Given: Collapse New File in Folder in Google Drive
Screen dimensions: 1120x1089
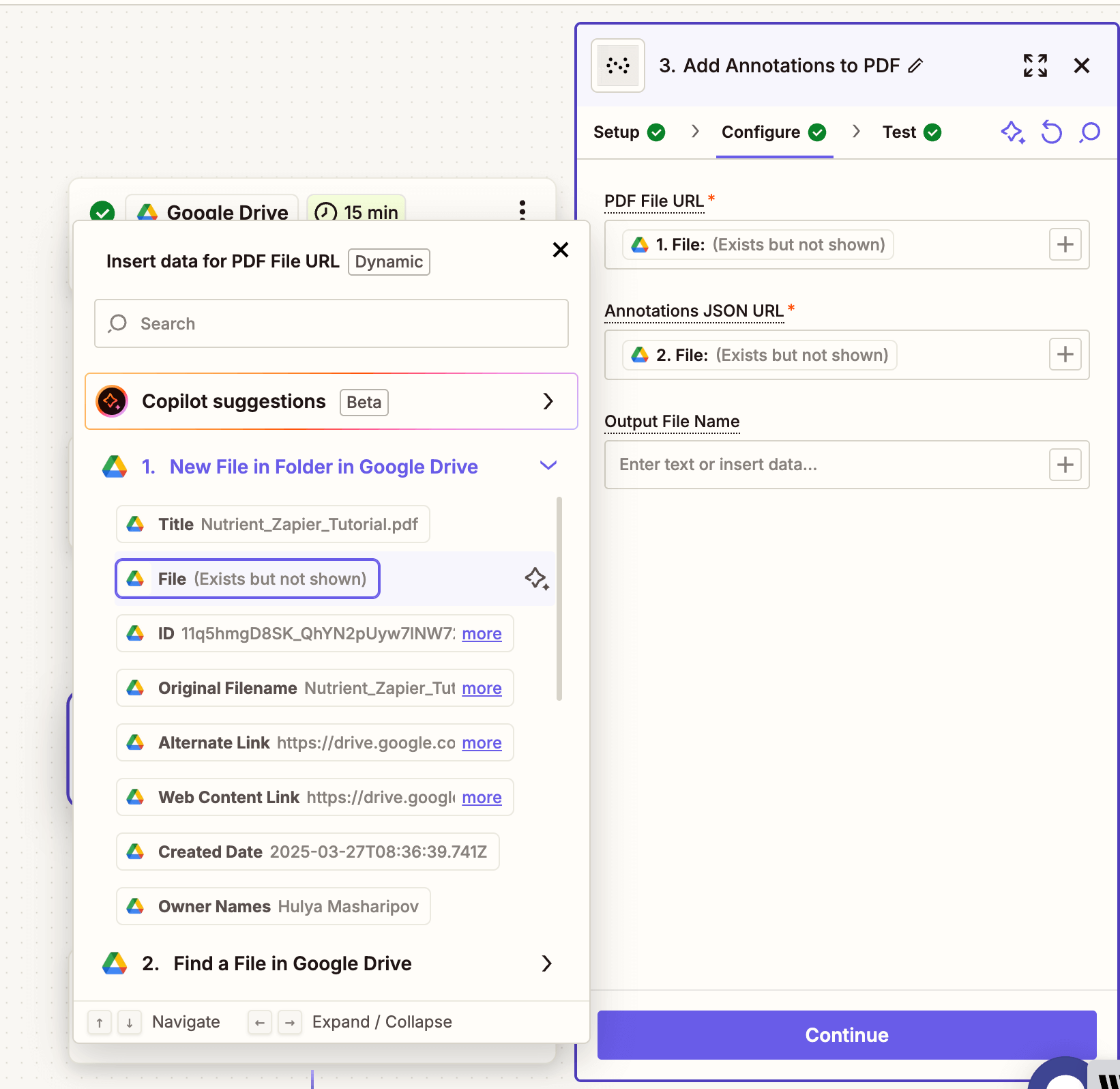Looking at the screenshot, I should click(x=548, y=466).
